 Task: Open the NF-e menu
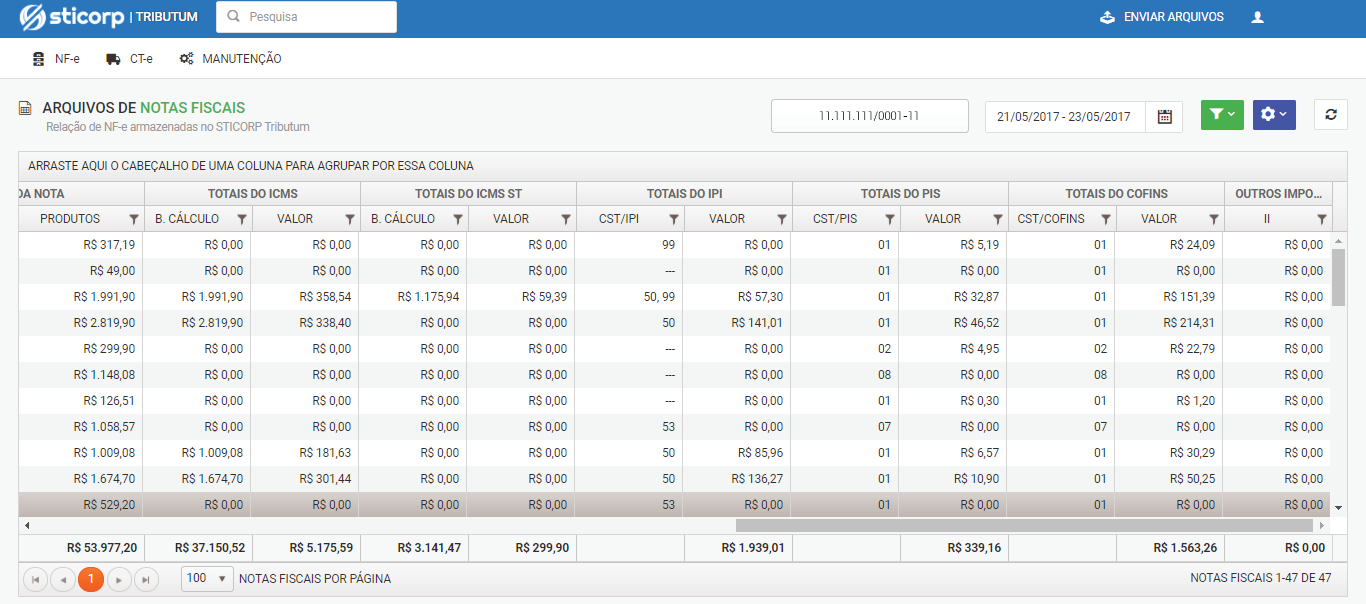tap(56, 59)
